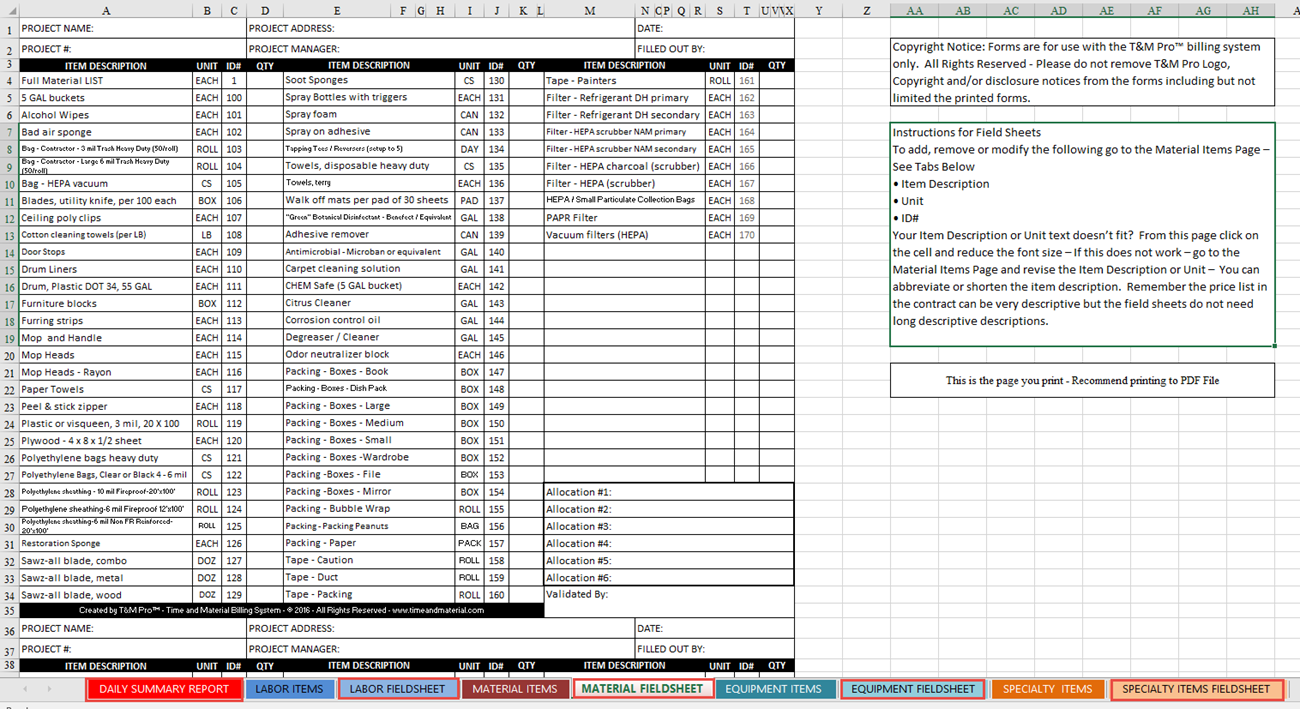Select the 'Alcohol Wipes' cell
The height and width of the screenshot is (709, 1300).
coord(106,115)
